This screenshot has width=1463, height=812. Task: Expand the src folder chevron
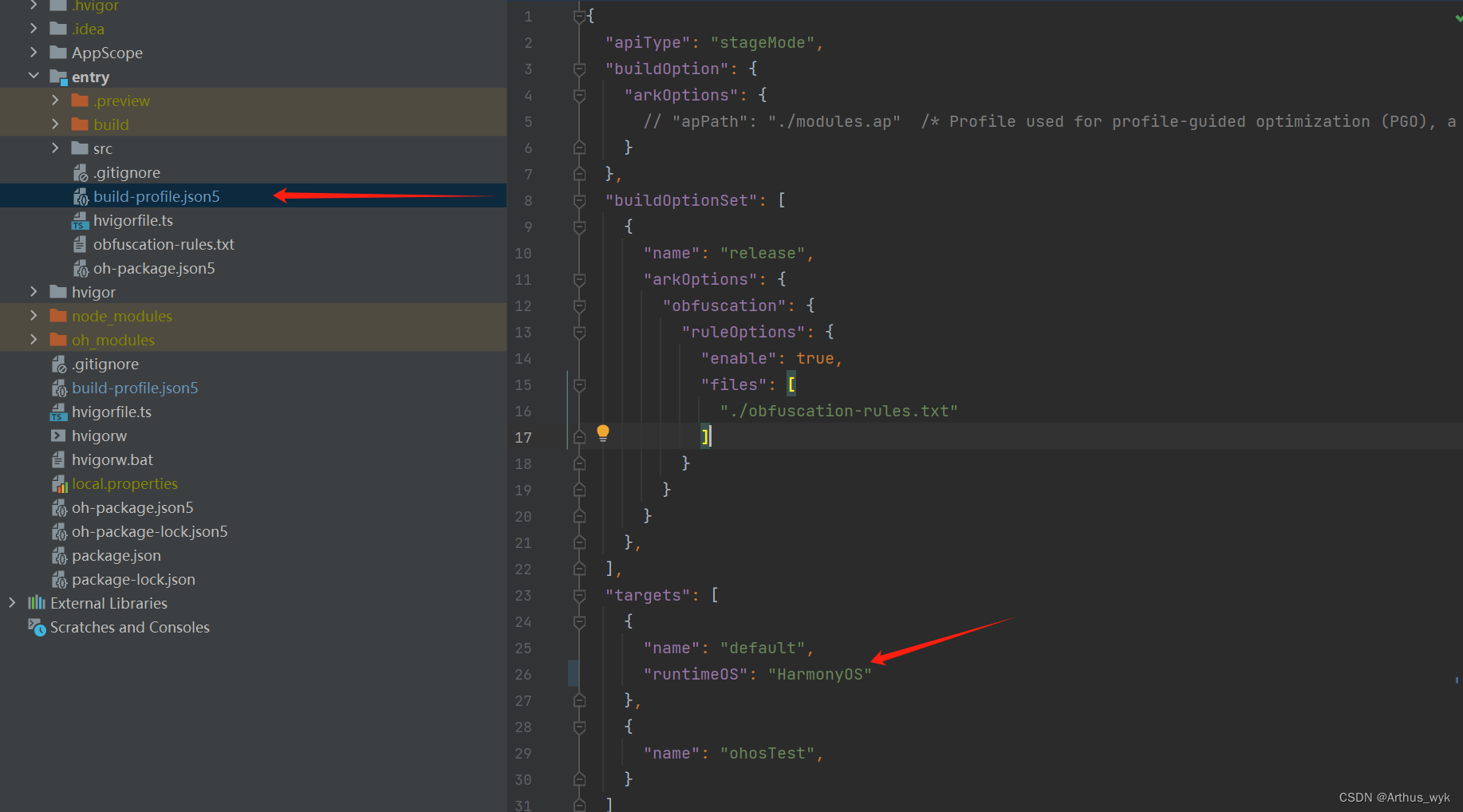(x=55, y=148)
